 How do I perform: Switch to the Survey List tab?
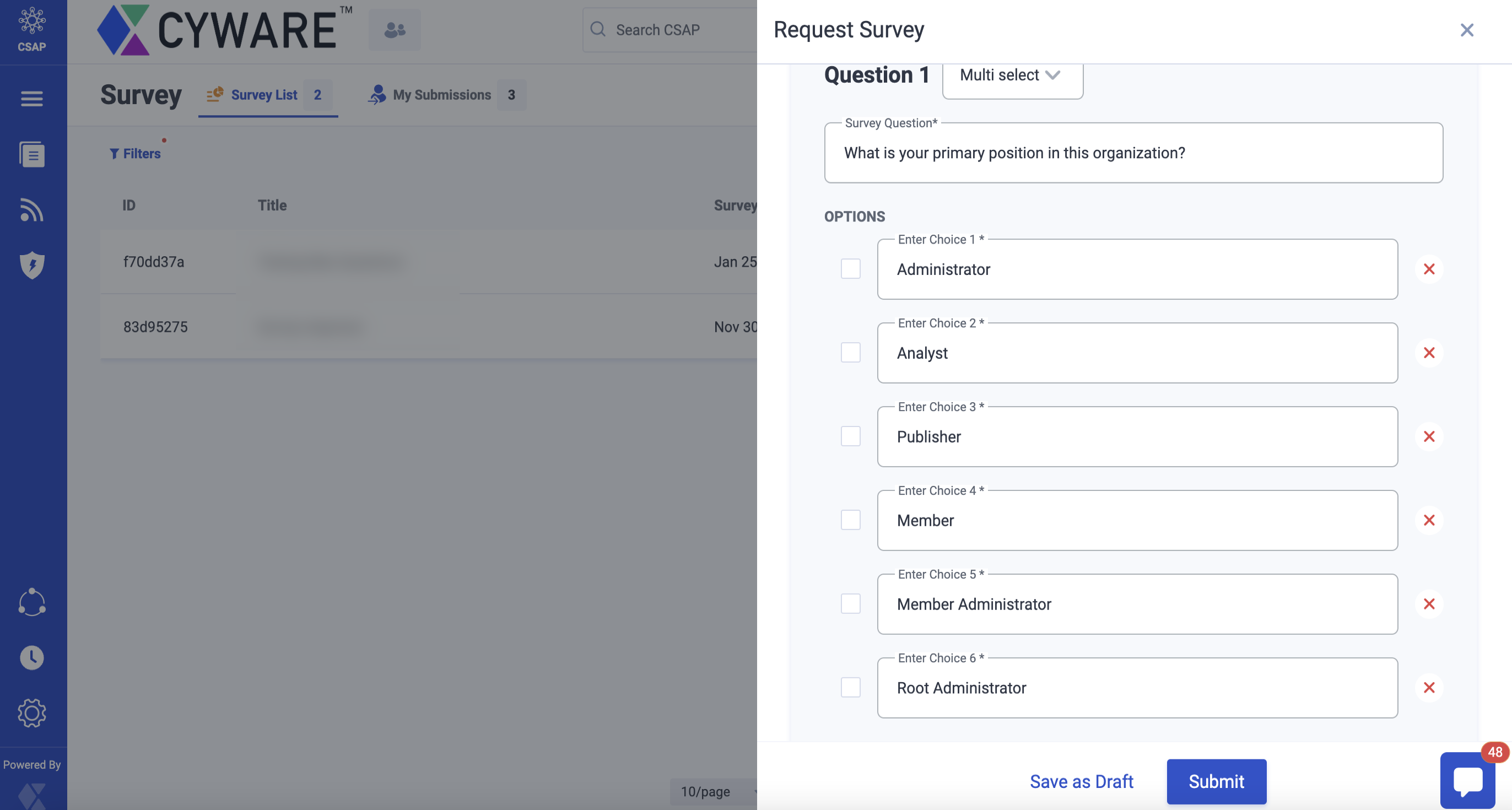264,95
